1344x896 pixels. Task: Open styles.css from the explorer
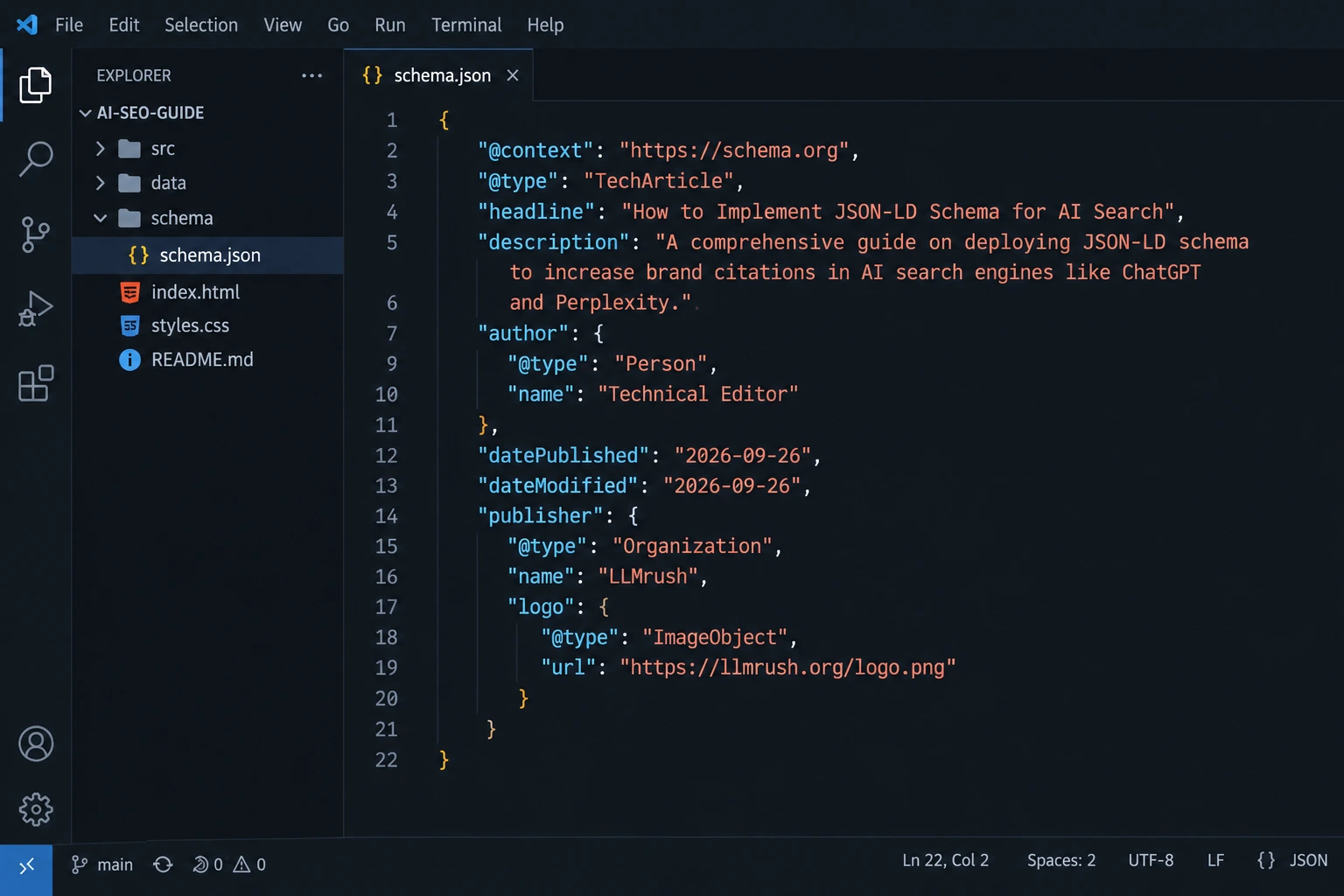(207, 325)
